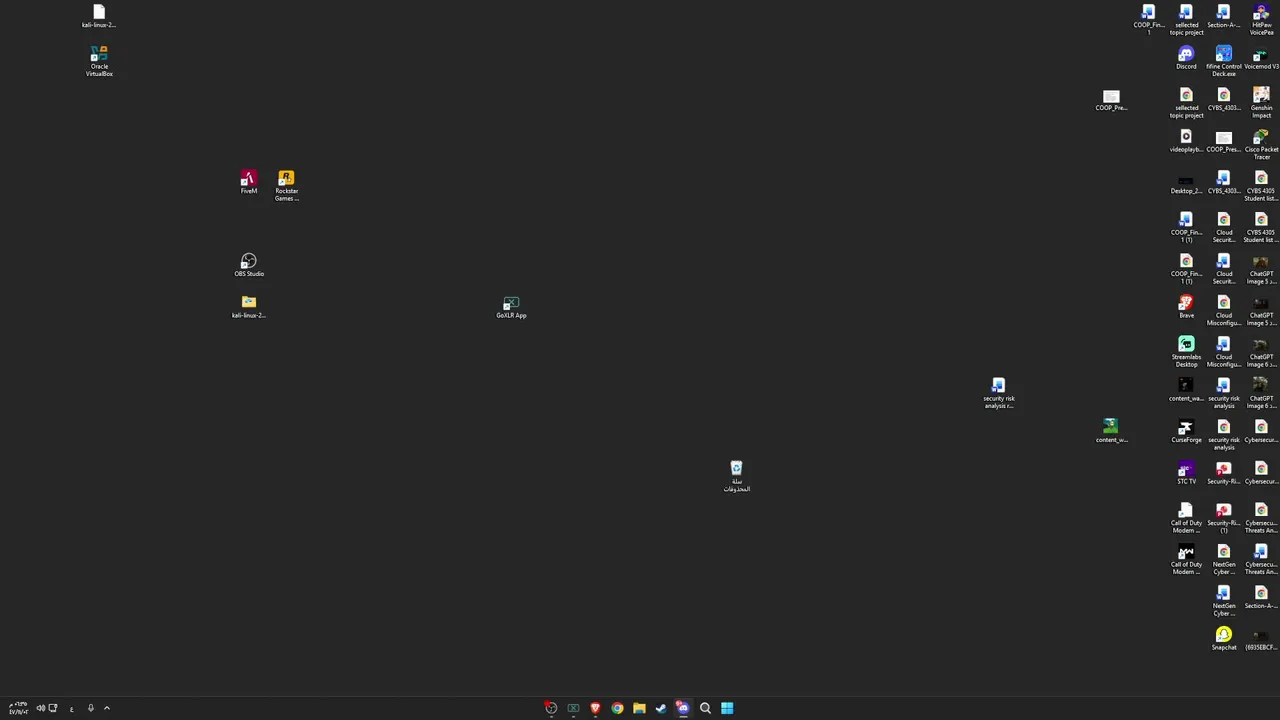This screenshot has width=1280, height=720.
Task: Click the volume speaker icon in the tray
Action: (40, 708)
